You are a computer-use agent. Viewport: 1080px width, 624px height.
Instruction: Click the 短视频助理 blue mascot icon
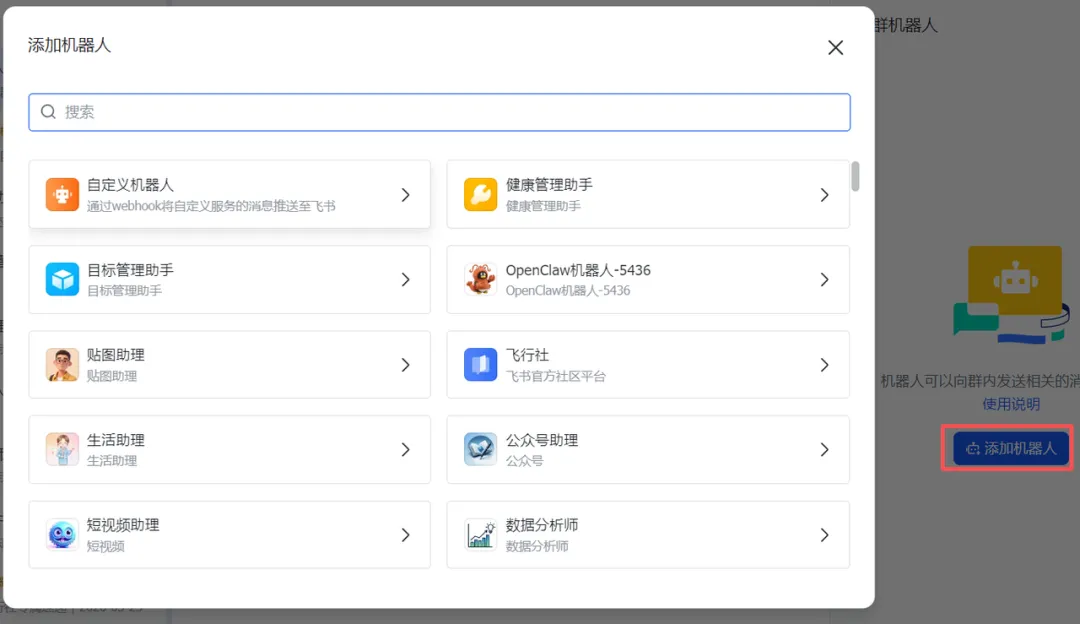click(62, 535)
